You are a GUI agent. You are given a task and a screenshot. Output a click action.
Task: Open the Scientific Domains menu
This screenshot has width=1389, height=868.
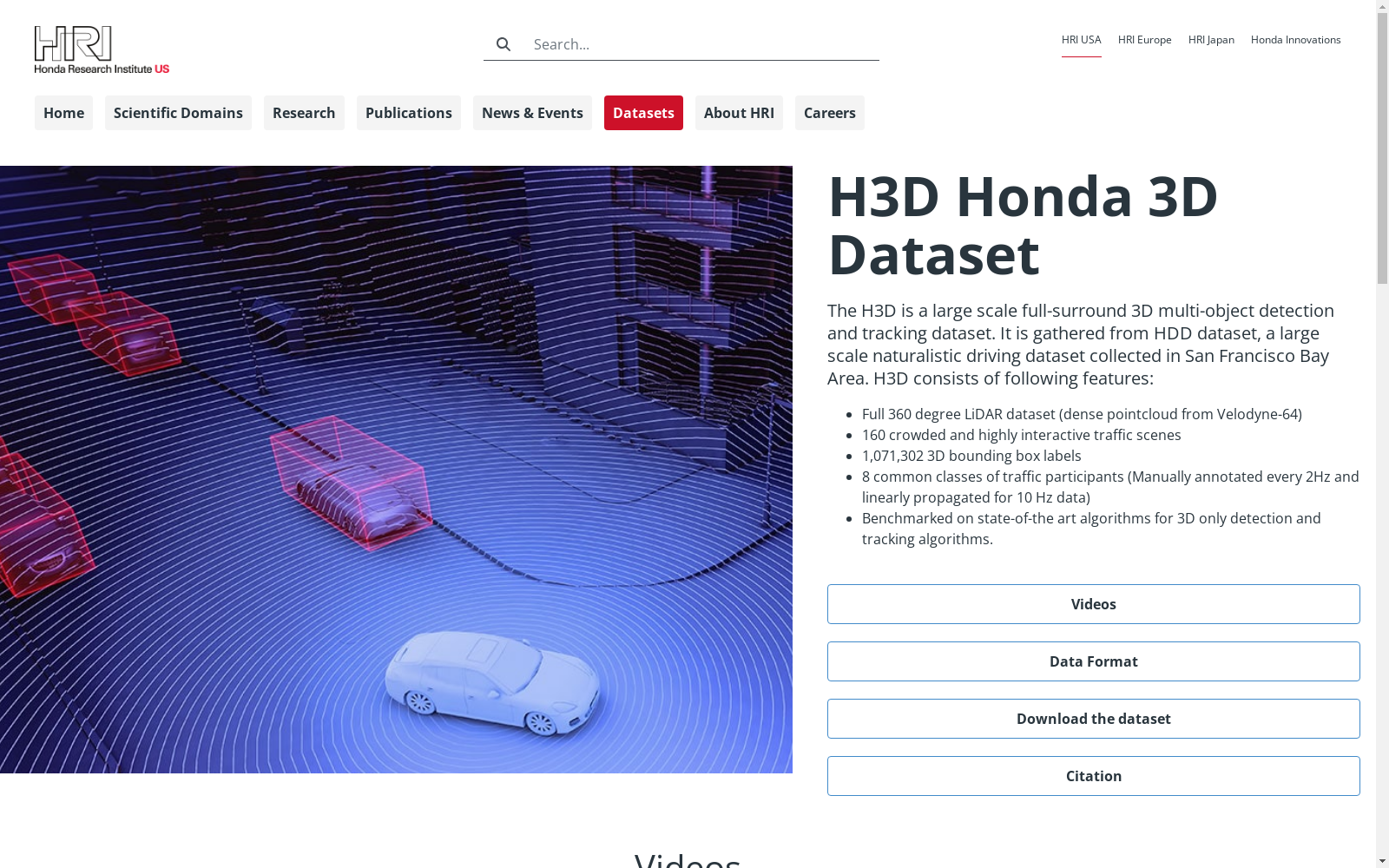(178, 113)
